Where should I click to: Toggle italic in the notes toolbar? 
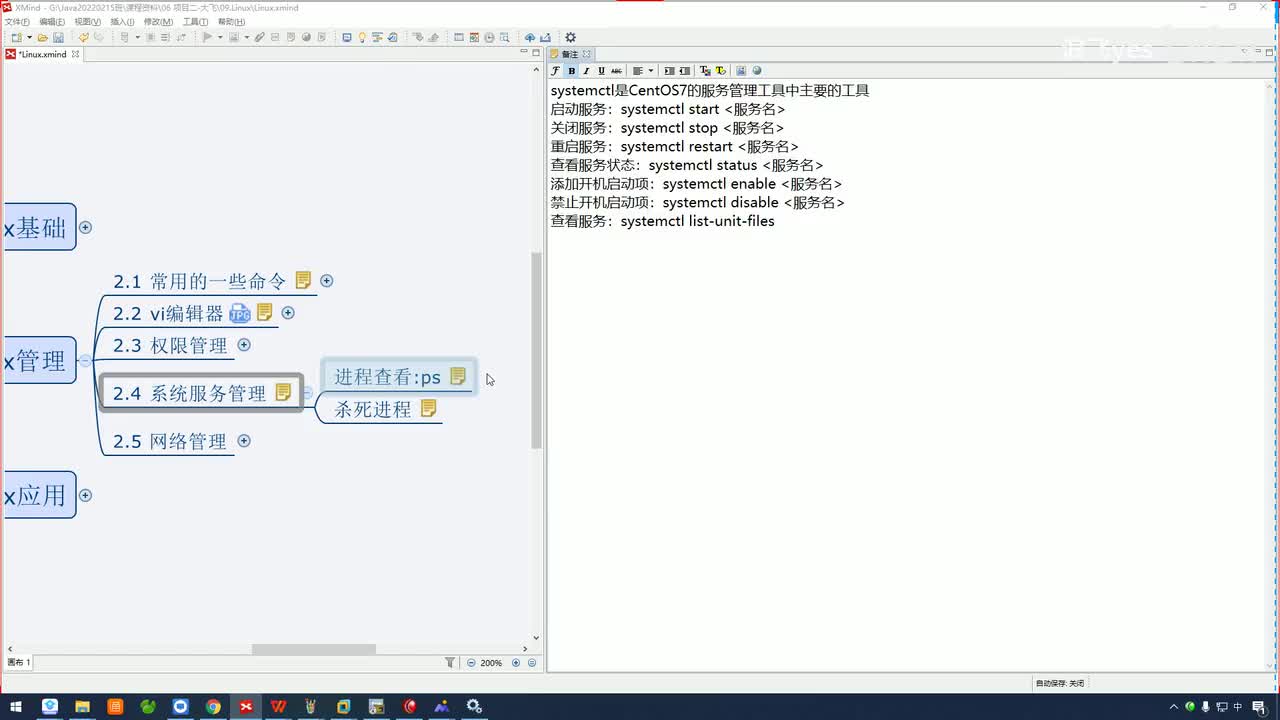(586, 71)
